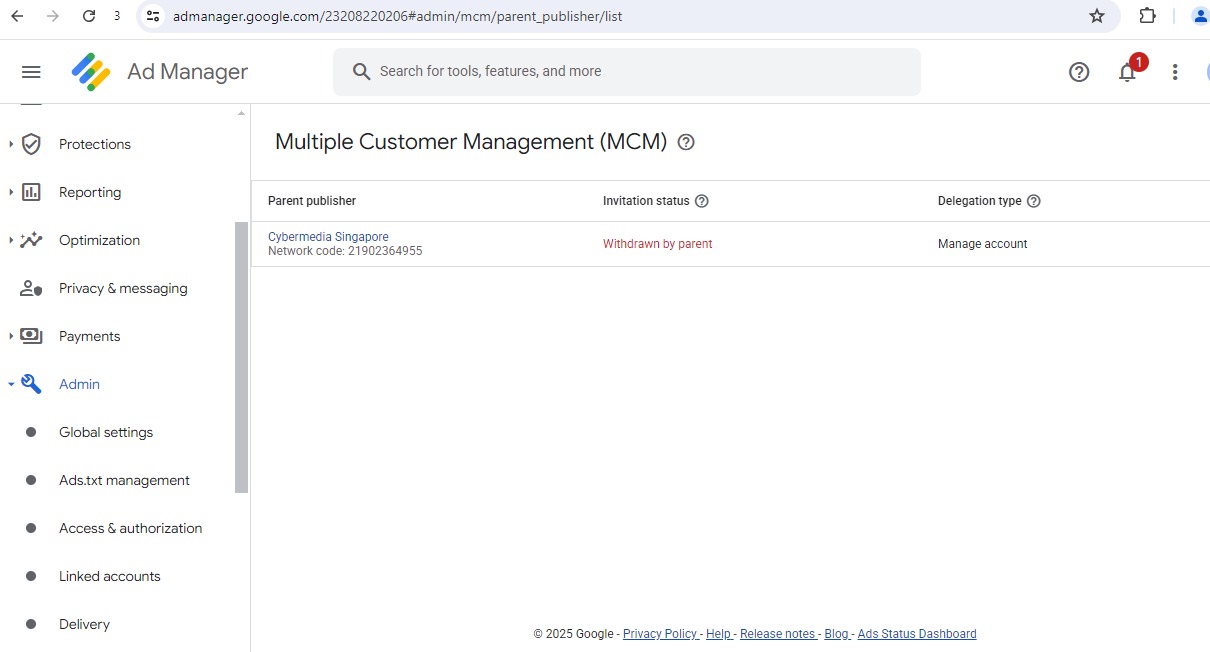Go back with browser back arrow
Image resolution: width=1210 pixels, height=652 pixels.
pos(17,16)
